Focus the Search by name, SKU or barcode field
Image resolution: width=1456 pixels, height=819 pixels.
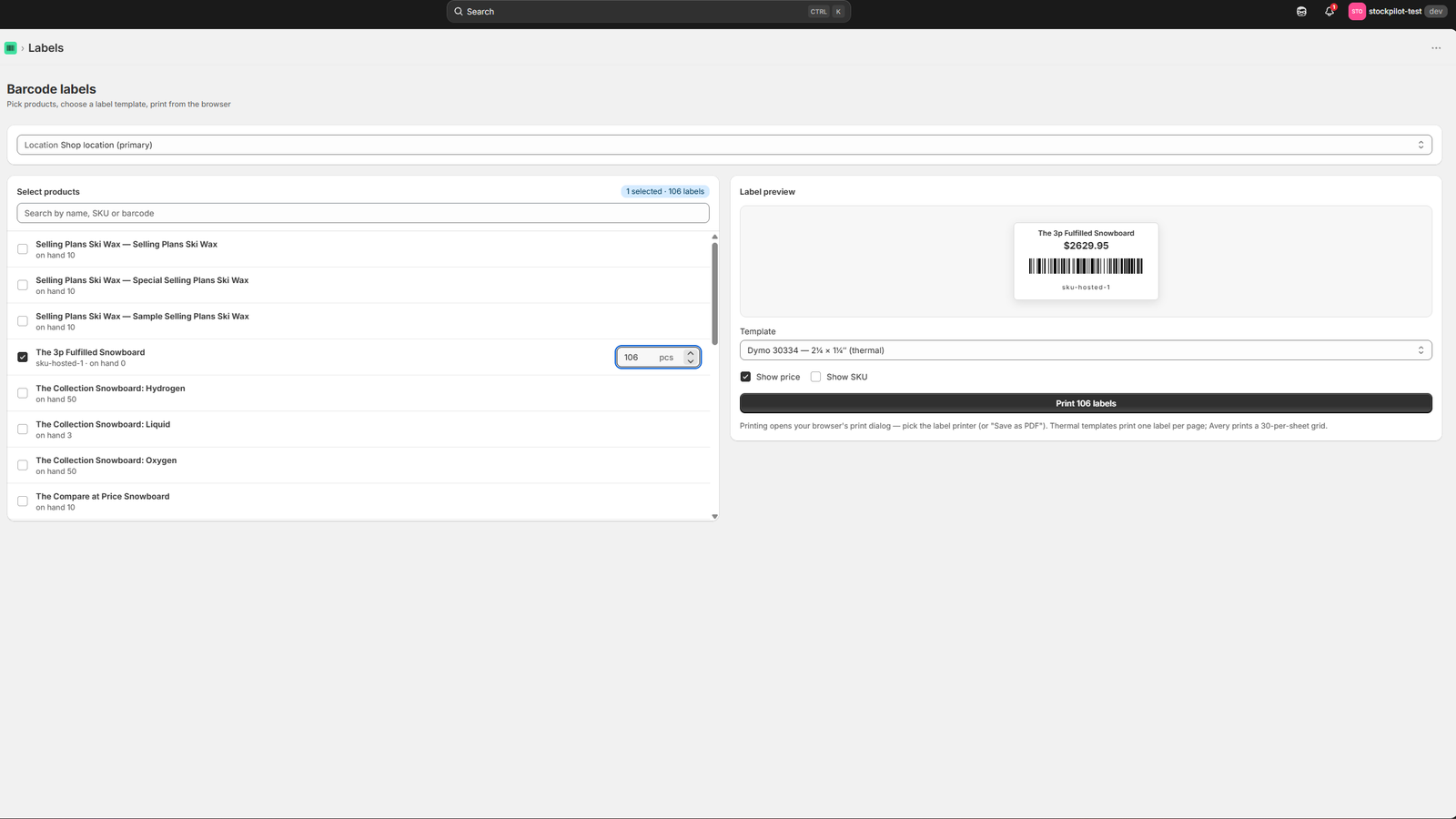pyautogui.click(x=362, y=213)
